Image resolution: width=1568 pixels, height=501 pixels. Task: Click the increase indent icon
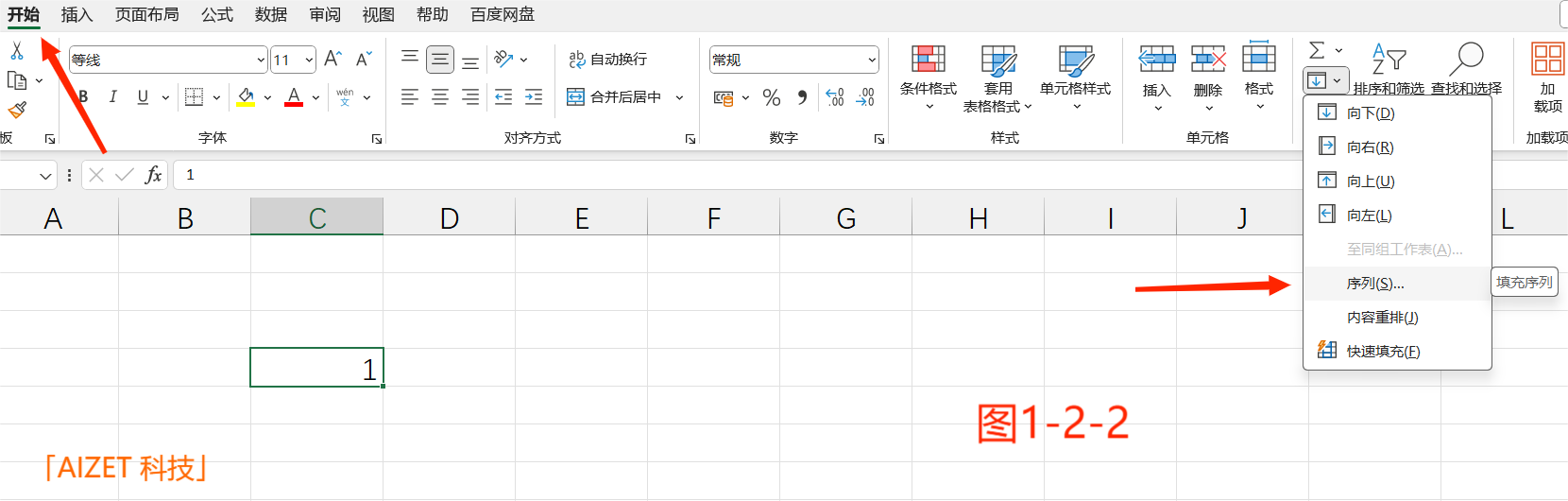(x=534, y=96)
